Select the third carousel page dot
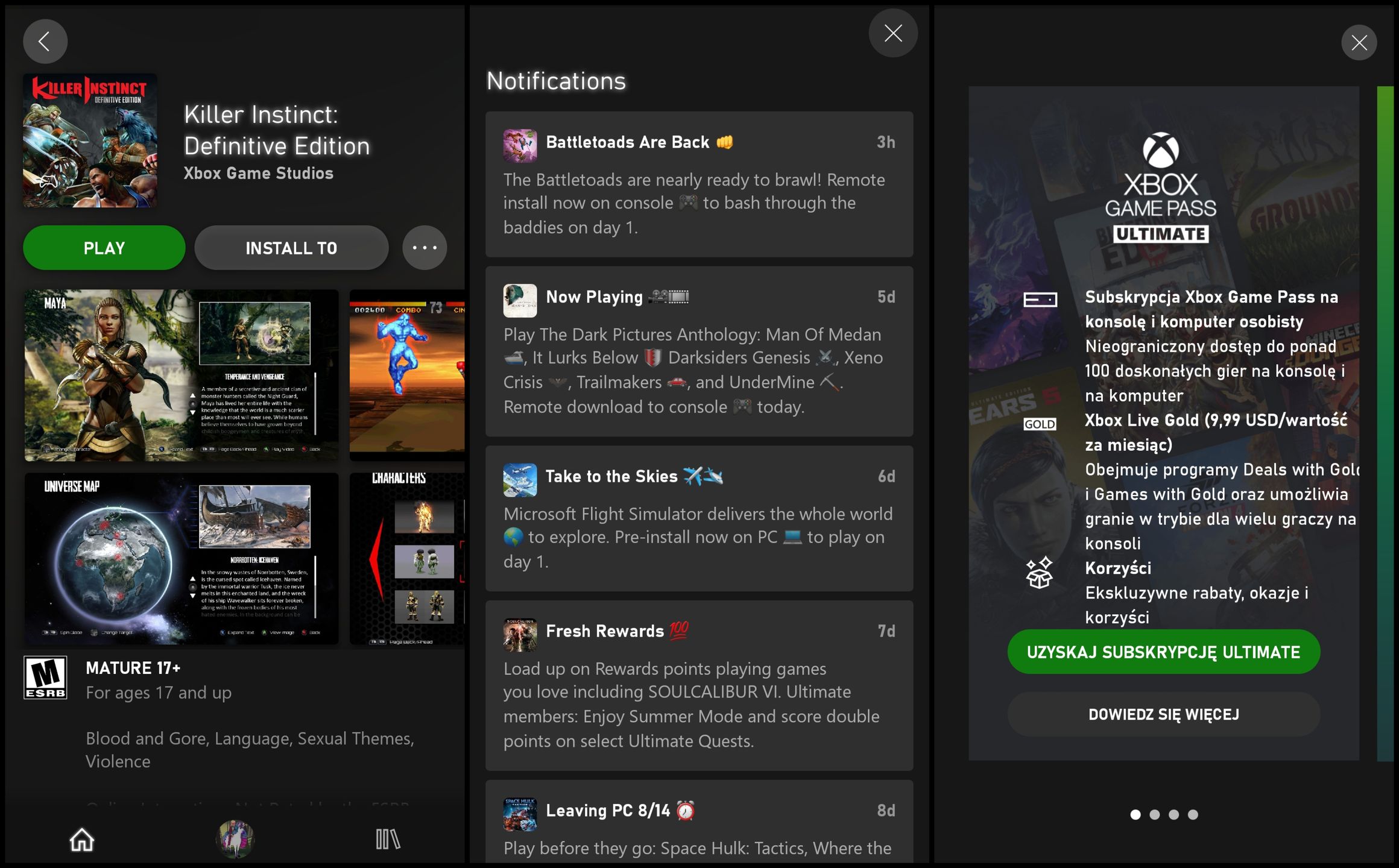 tap(1173, 815)
